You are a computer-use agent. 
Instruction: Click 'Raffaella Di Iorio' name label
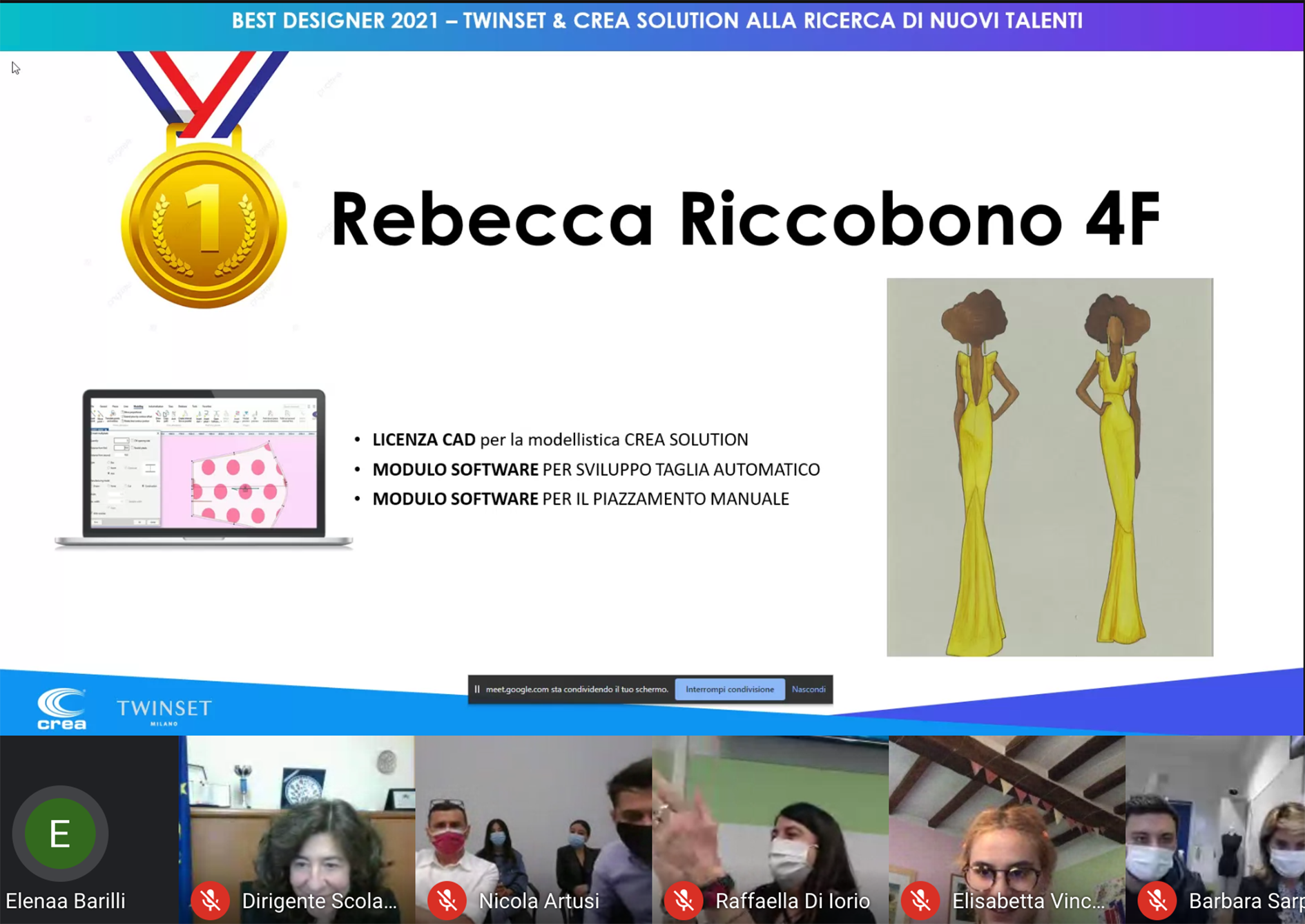(793, 901)
